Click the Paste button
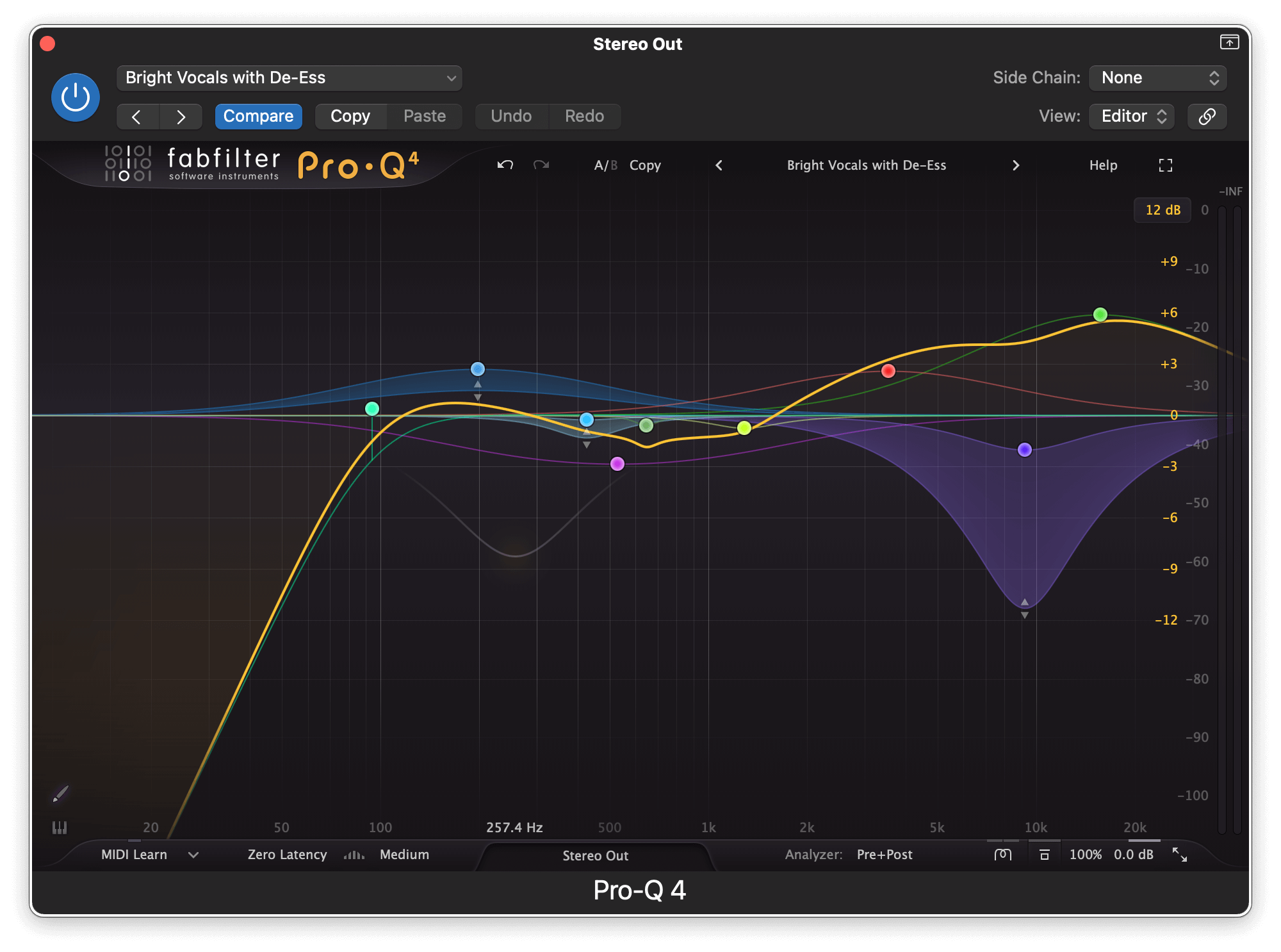This screenshot has height=952, width=1281. click(425, 117)
